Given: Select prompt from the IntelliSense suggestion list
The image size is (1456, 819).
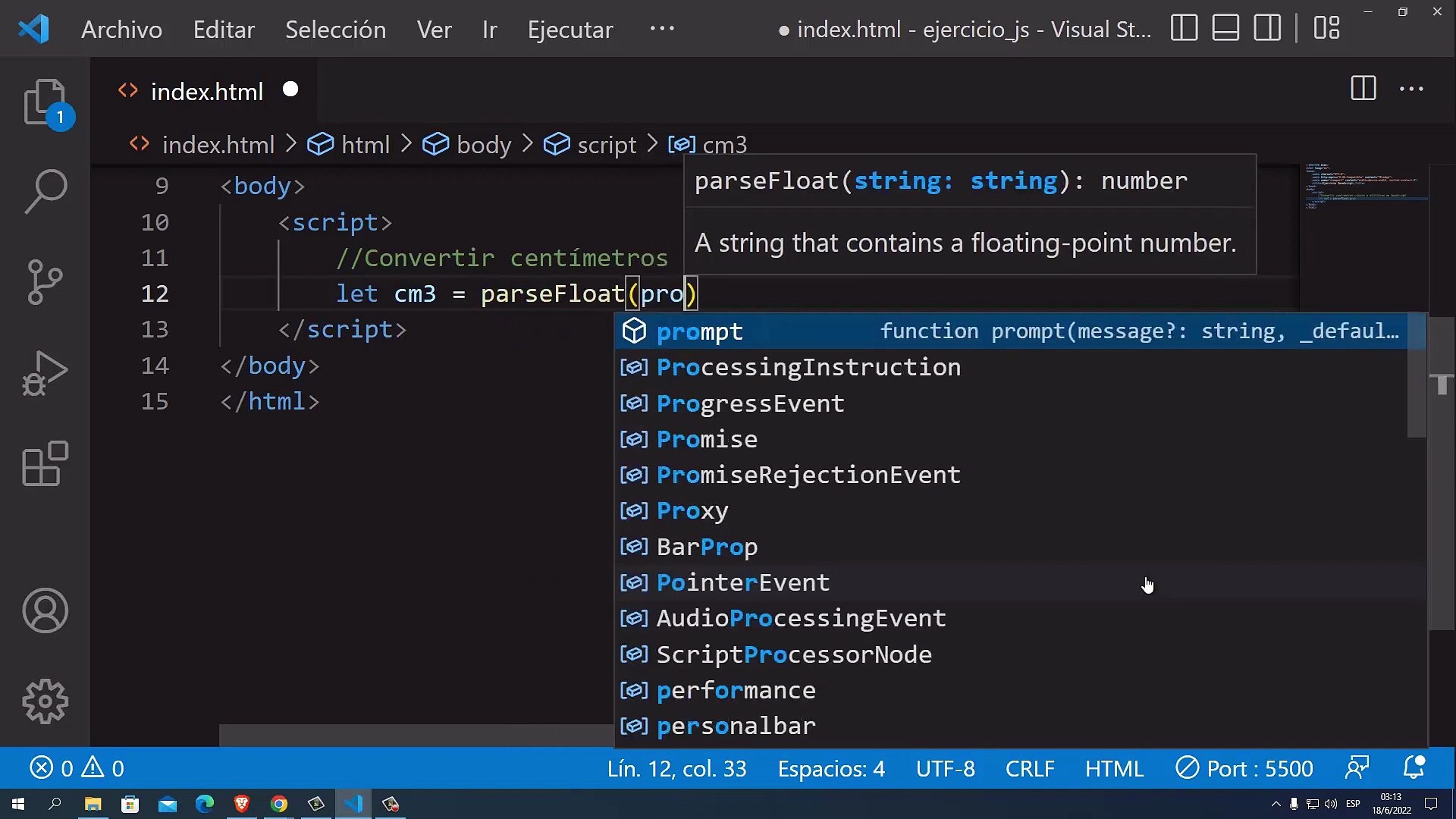Looking at the screenshot, I should pyautogui.click(x=699, y=331).
